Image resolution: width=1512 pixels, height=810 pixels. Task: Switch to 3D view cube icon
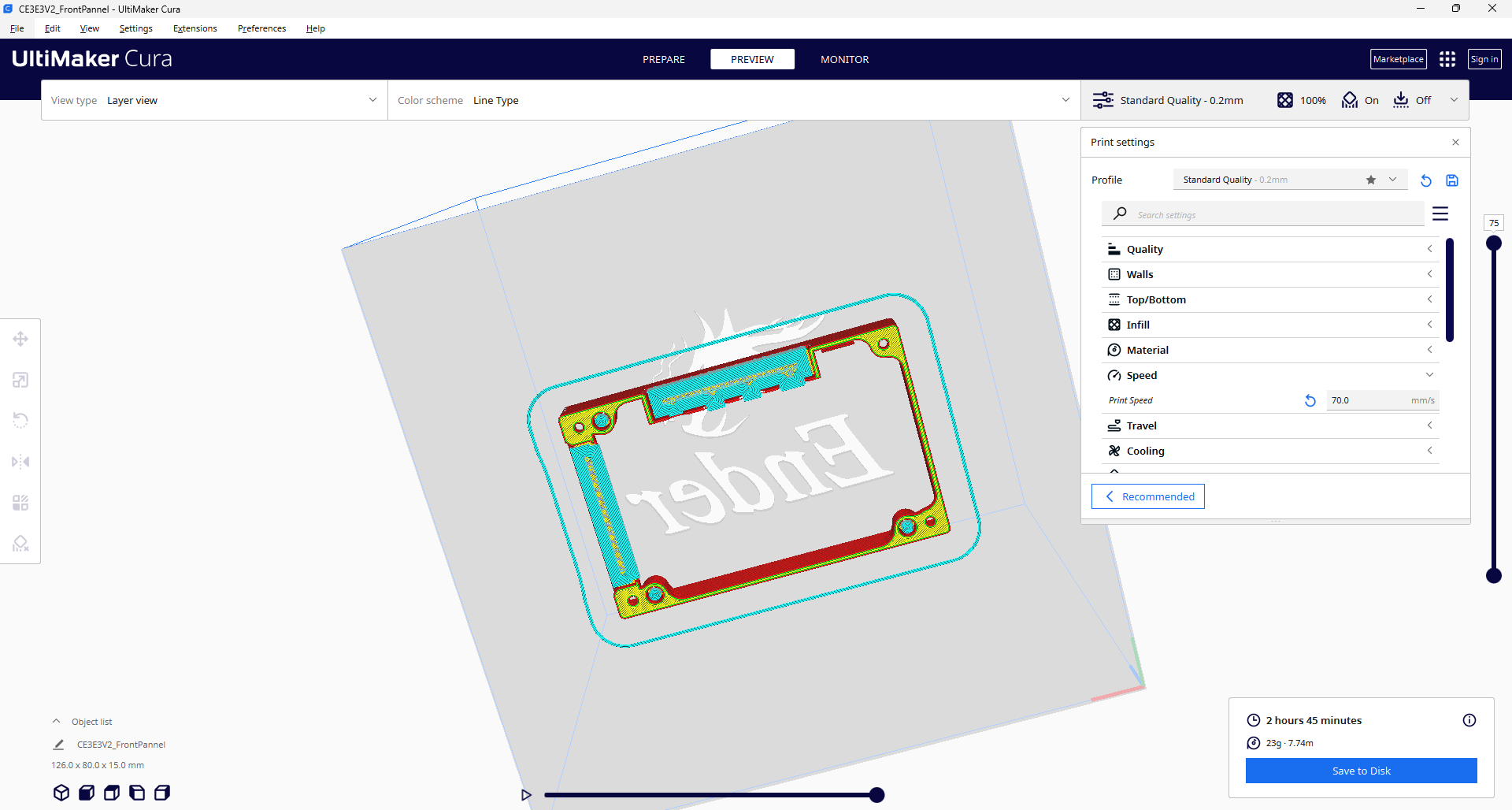61,793
